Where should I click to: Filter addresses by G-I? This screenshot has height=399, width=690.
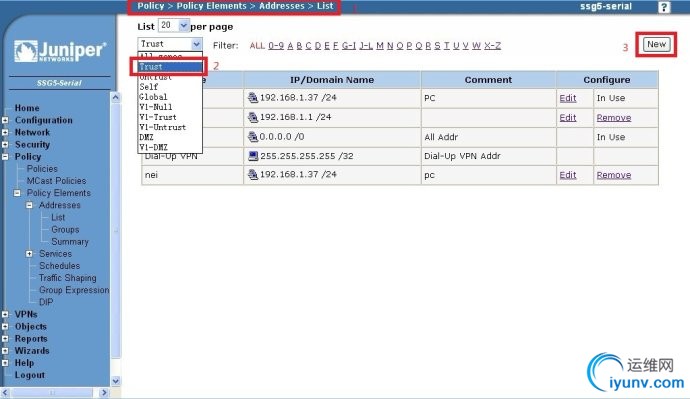click(x=349, y=45)
